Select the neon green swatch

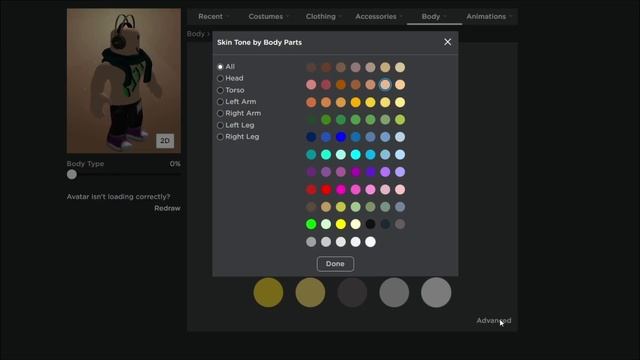[311, 224]
